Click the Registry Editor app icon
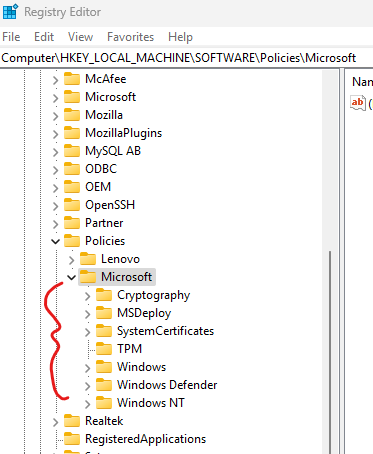 tap(10, 12)
